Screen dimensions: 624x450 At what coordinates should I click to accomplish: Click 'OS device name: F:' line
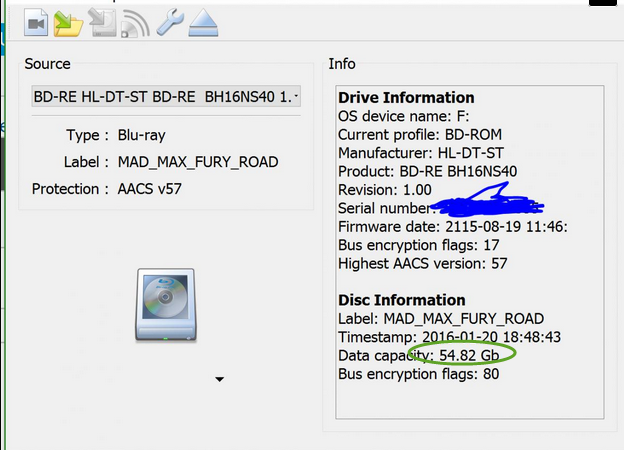point(404,116)
